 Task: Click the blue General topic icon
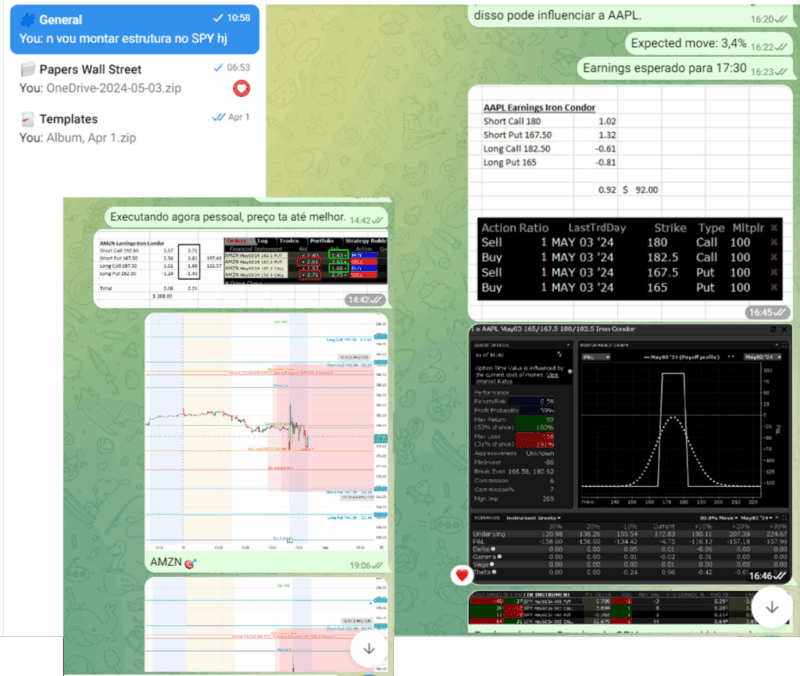[x=28, y=20]
